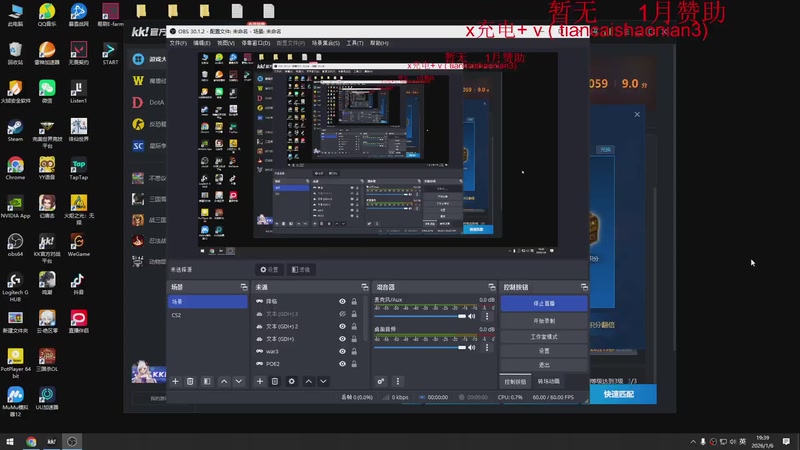The width and height of the screenshot is (800, 450).
Task: Toggle lock on 文本 (GDI+) 2 source
Action: click(354, 326)
